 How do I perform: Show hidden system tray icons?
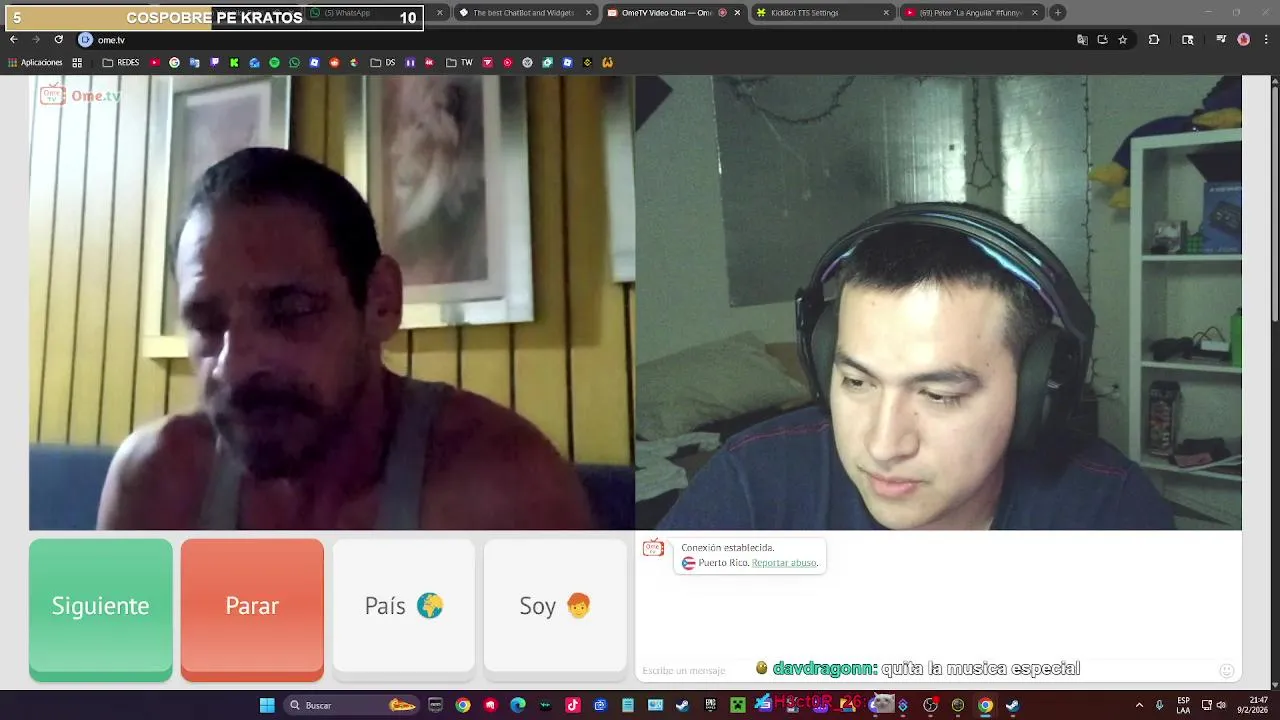[1139, 705]
